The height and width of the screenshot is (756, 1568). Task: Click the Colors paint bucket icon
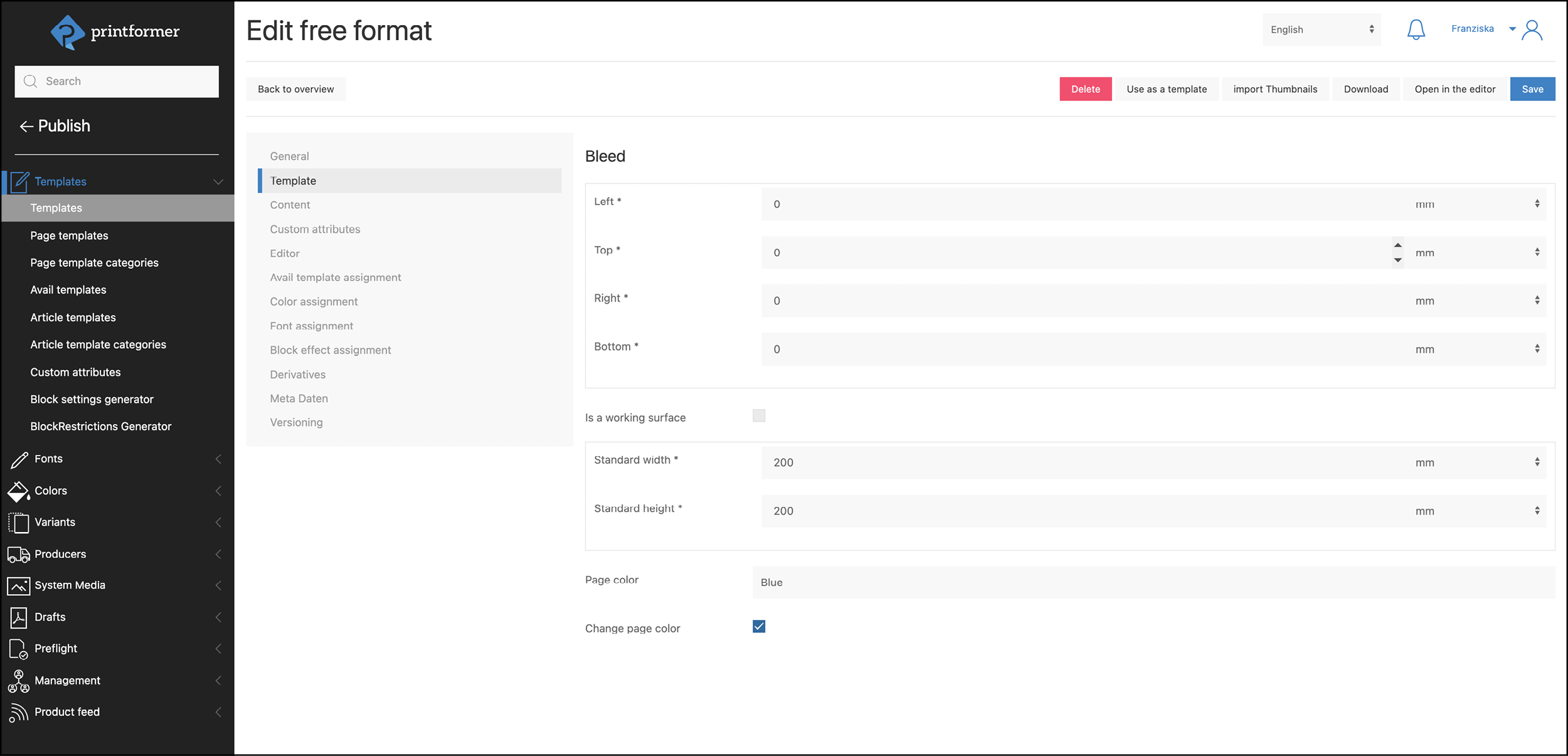pos(18,491)
